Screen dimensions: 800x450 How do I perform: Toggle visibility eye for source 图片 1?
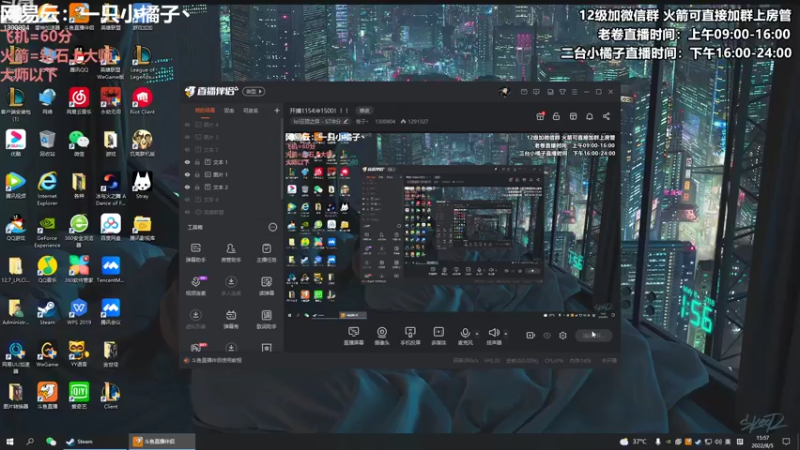point(187,174)
